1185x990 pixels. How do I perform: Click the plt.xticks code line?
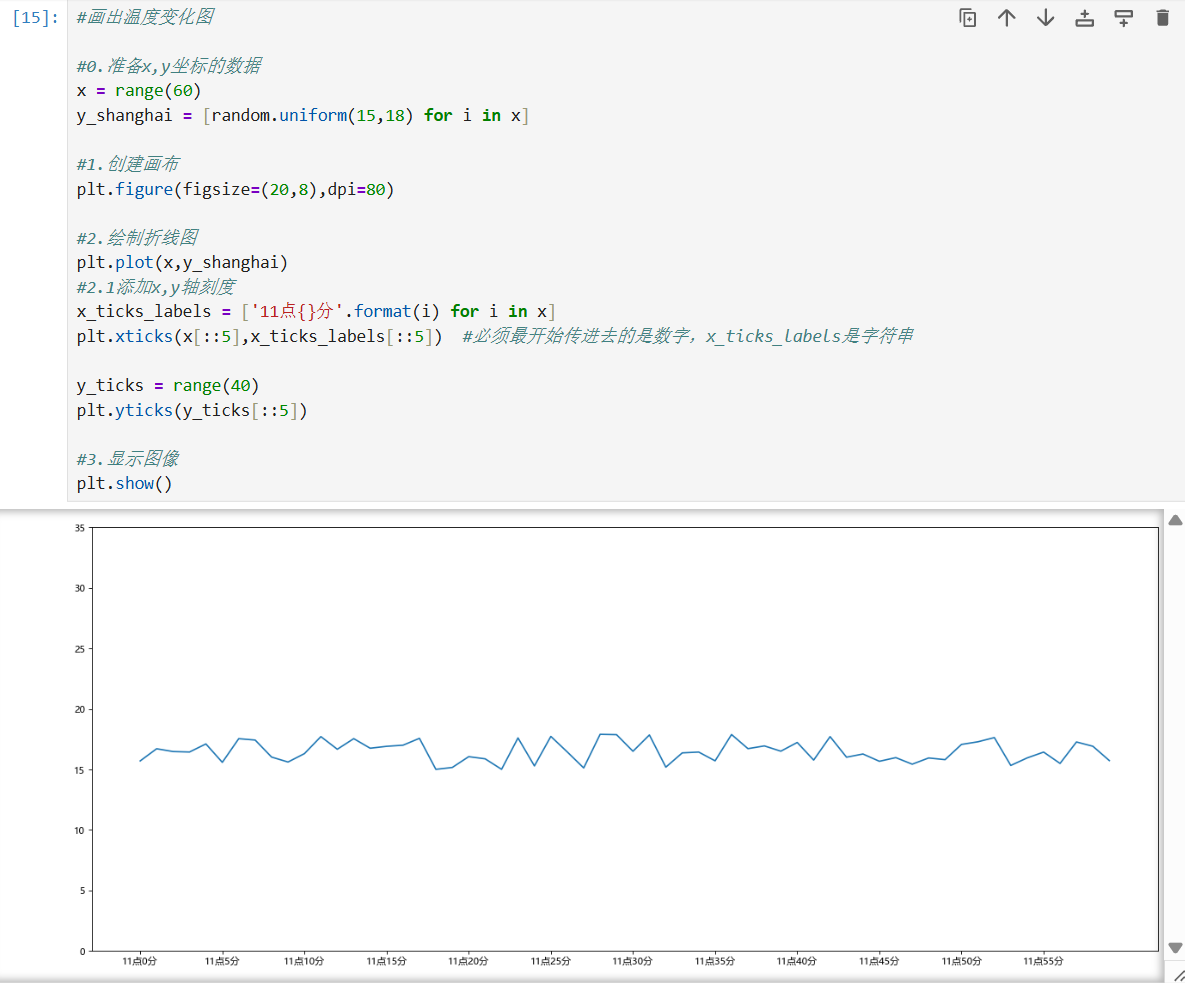click(x=259, y=336)
